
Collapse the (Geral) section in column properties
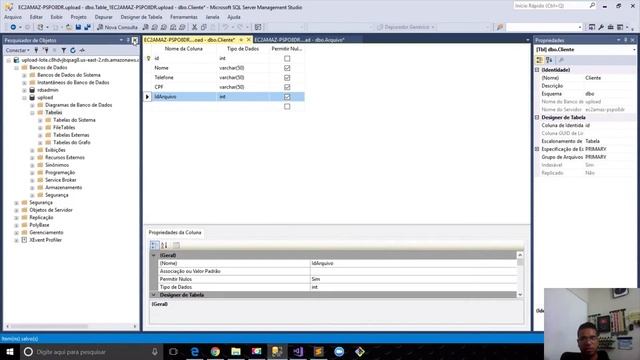154,255
